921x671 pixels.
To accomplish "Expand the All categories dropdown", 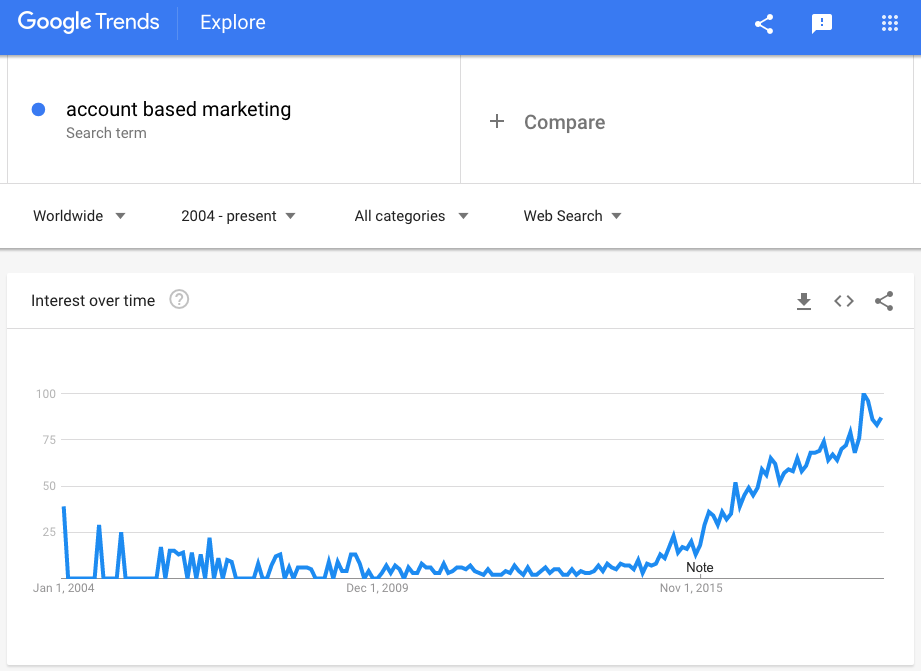I will pos(411,216).
